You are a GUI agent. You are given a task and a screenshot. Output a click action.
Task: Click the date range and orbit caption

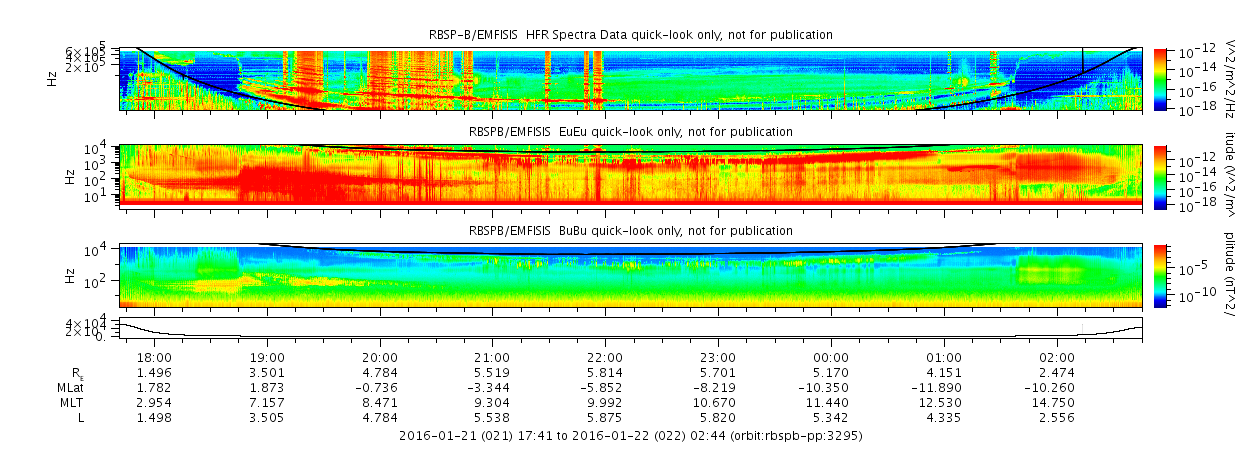[631, 436]
